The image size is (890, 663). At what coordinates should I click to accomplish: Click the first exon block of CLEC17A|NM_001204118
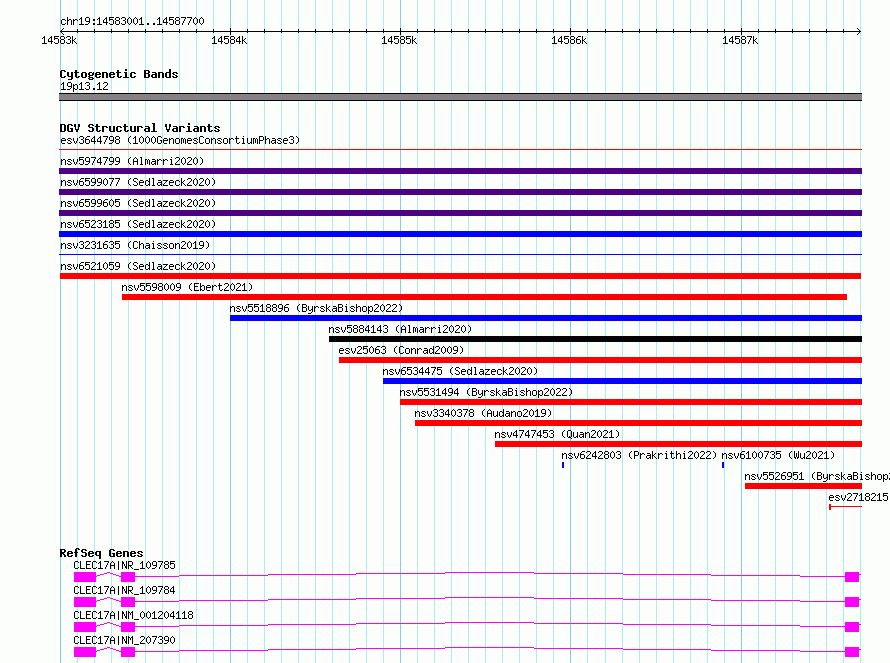click(x=85, y=627)
